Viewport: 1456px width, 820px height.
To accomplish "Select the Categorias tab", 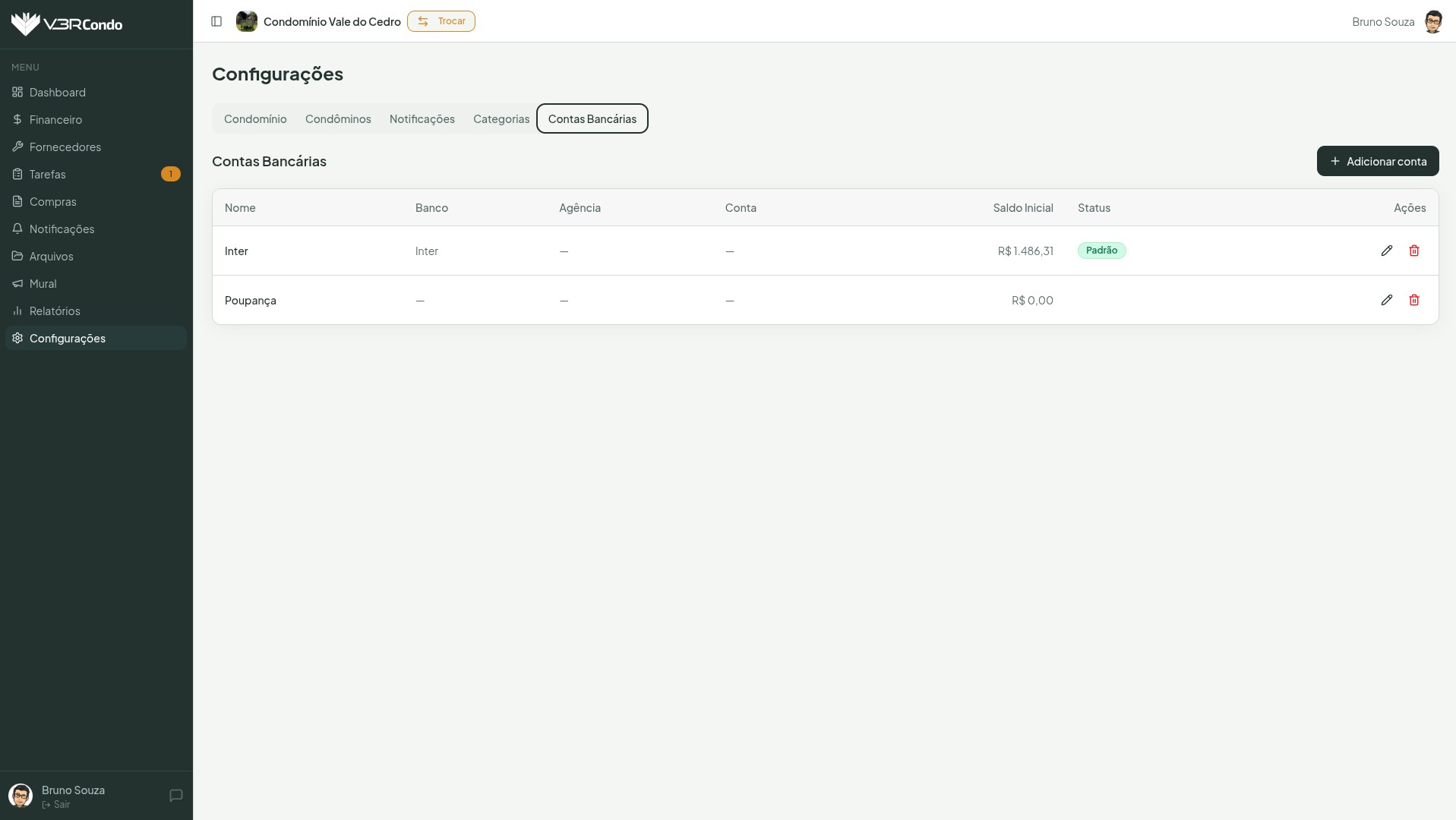I will [501, 118].
